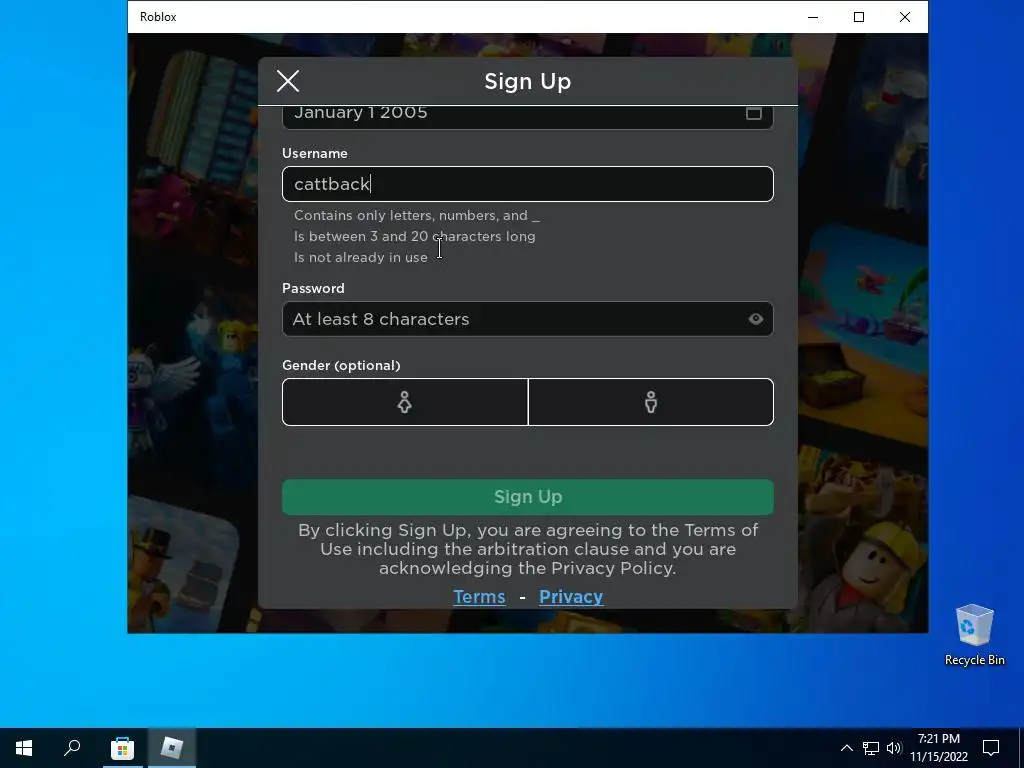Open the network status tray icon
This screenshot has width=1024, height=768.
(x=871, y=748)
